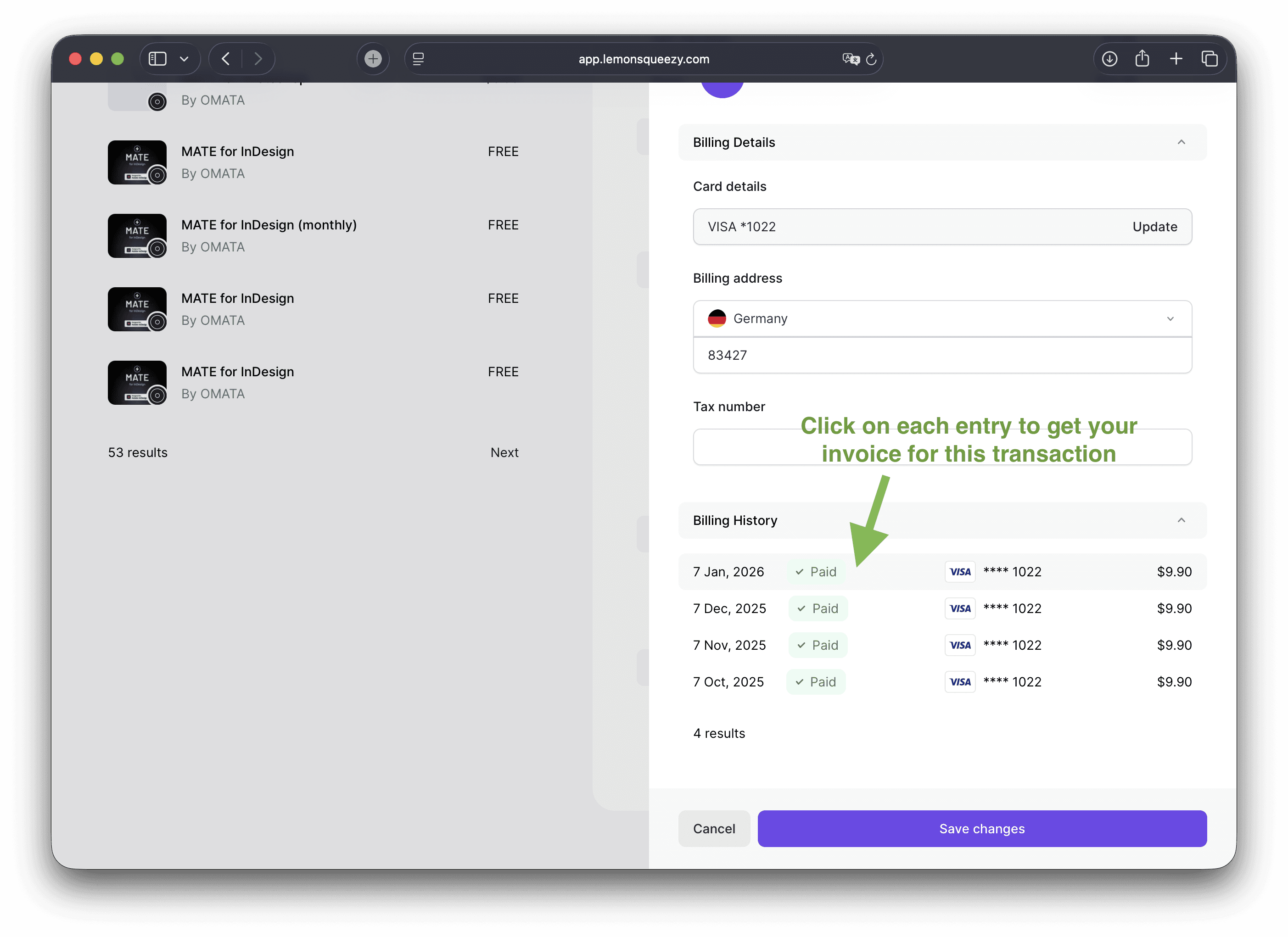Go back to previous page

226,59
